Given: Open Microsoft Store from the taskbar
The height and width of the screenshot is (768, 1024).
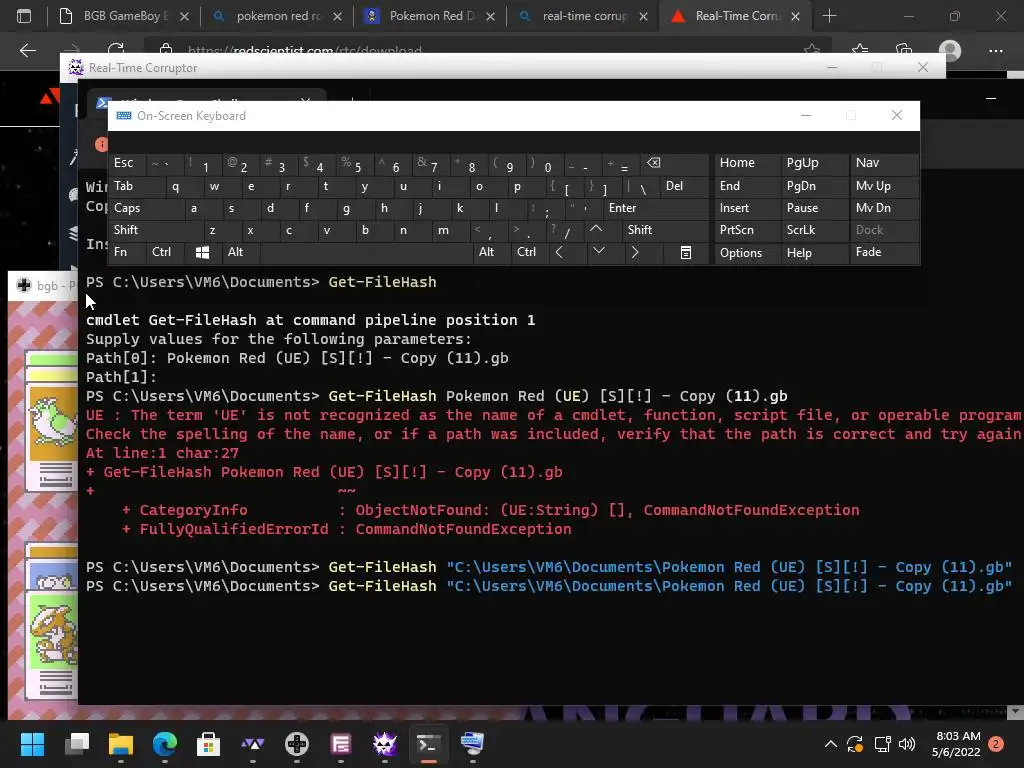Looking at the screenshot, I should pos(208,744).
